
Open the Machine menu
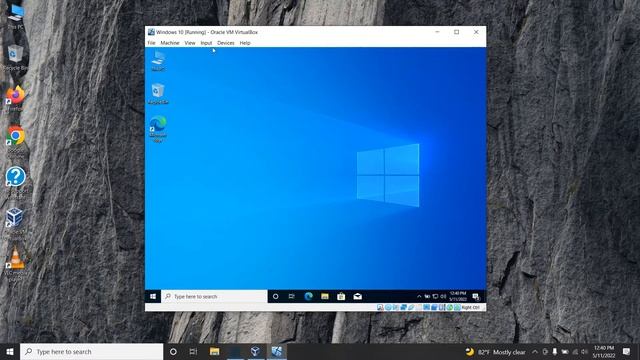(x=170, y=43)
